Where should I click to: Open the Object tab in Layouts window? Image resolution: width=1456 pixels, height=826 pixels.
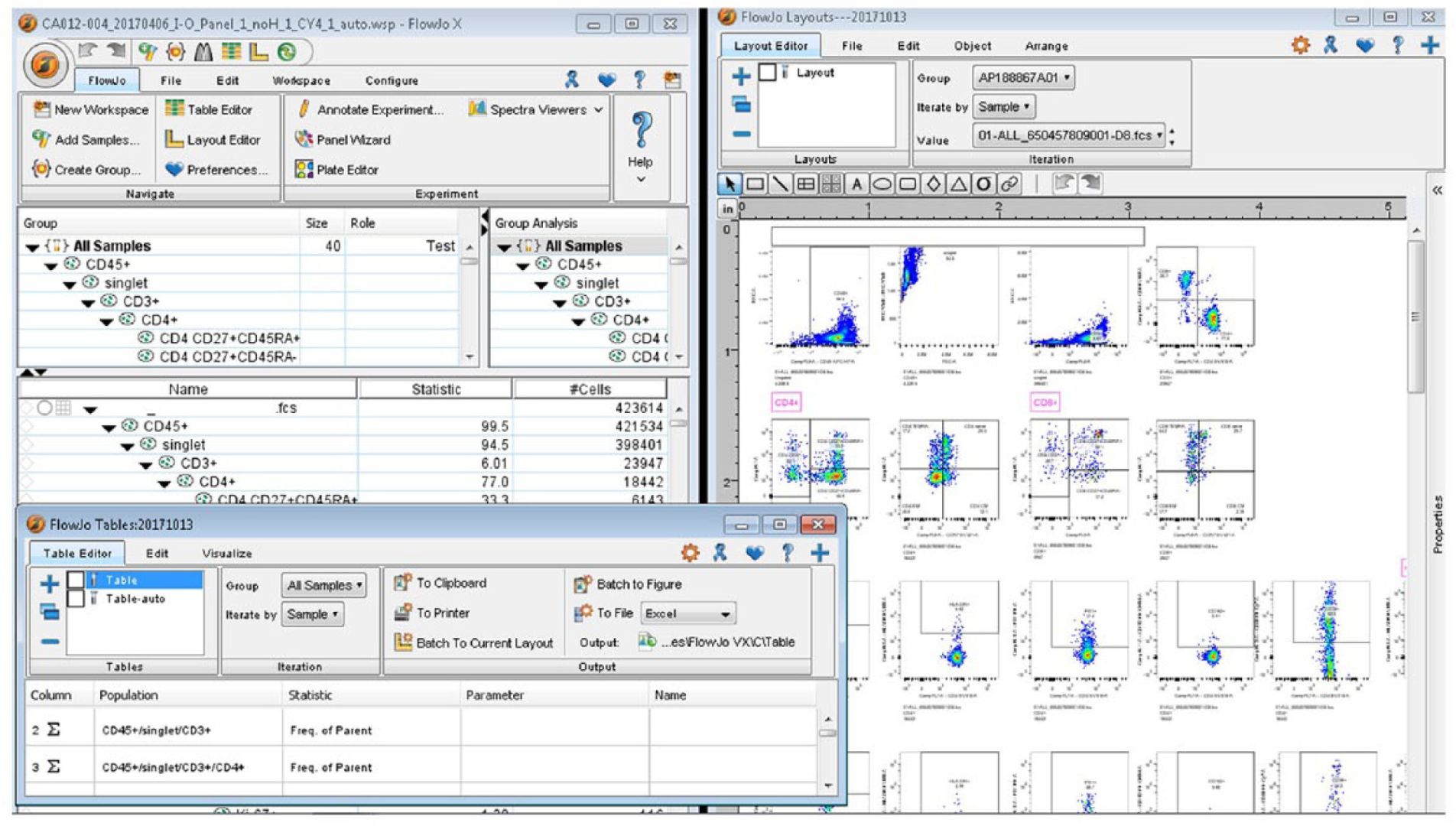[x=972, y=46]
